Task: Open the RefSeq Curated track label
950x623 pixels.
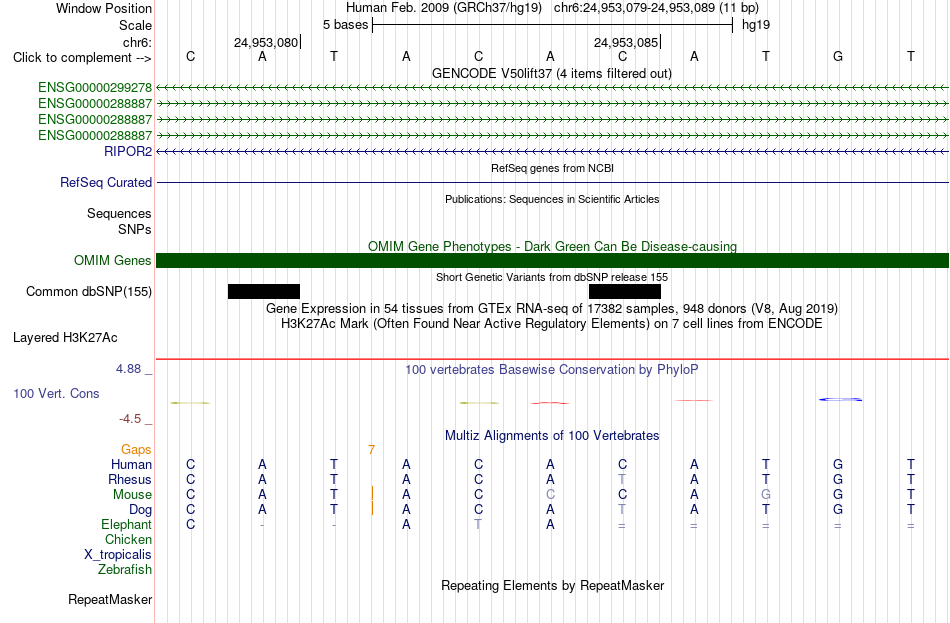Action: (x=106, y=182)
